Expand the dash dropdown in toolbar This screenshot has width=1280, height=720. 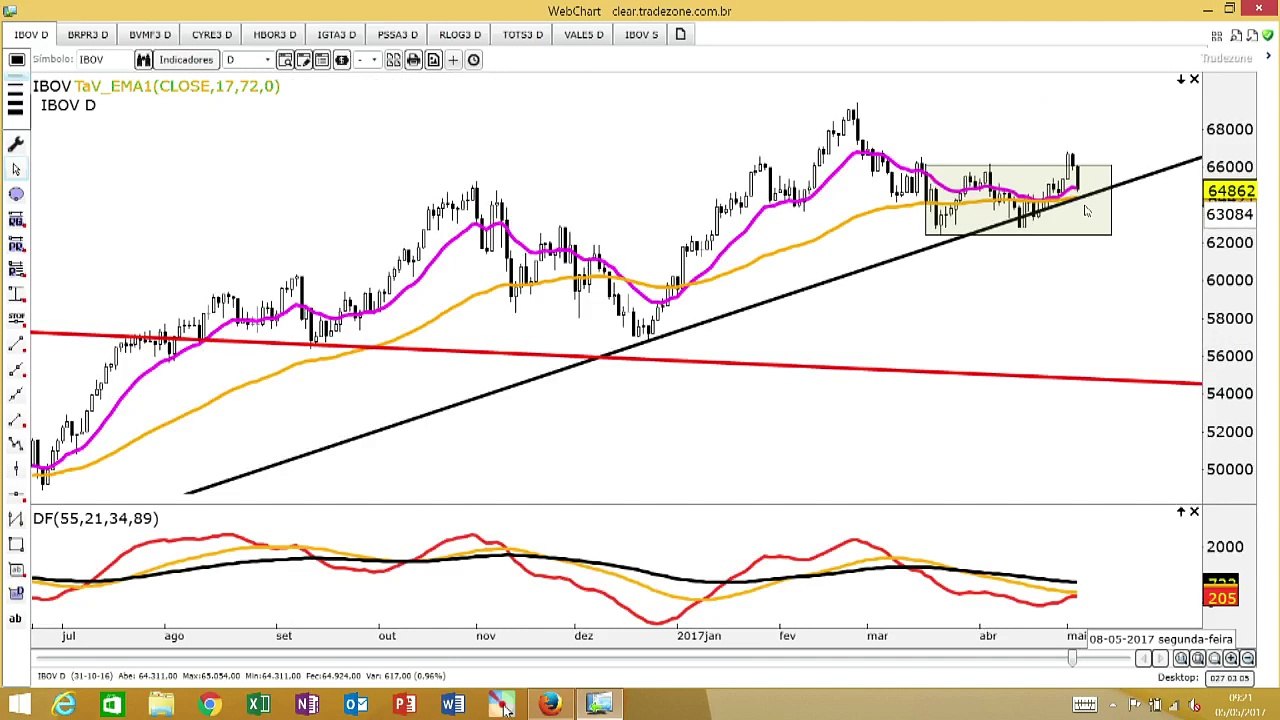pyautogui.click(x=367, y=60)
